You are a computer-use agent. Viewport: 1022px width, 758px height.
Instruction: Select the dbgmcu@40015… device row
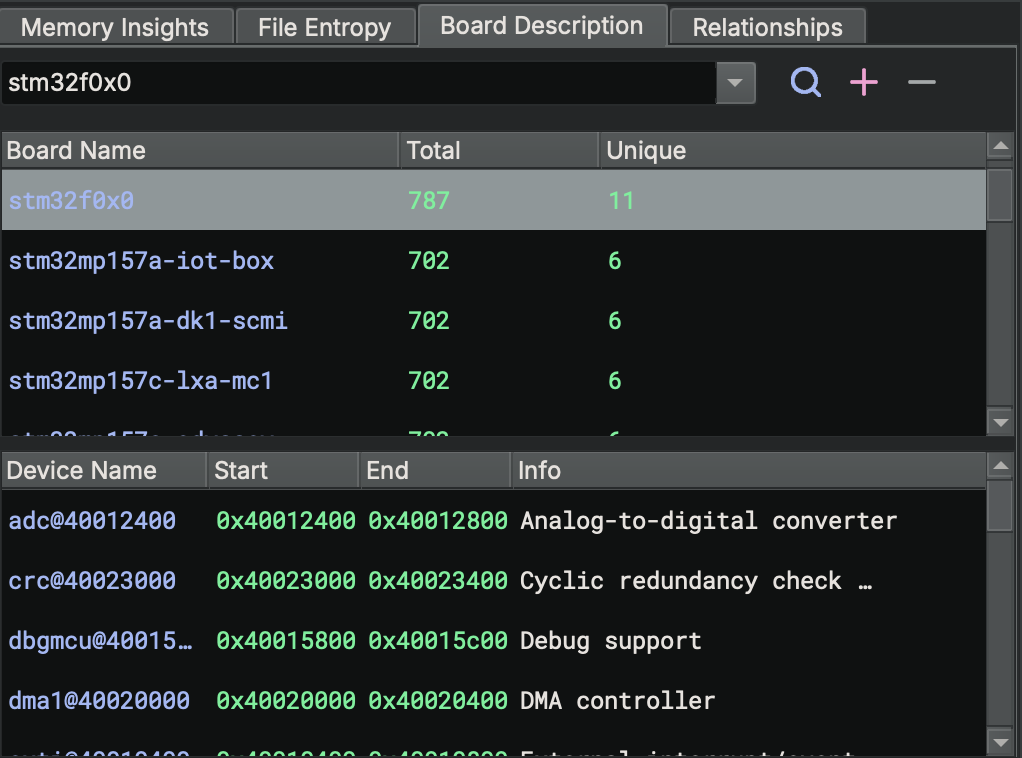[x=493, y=641]
